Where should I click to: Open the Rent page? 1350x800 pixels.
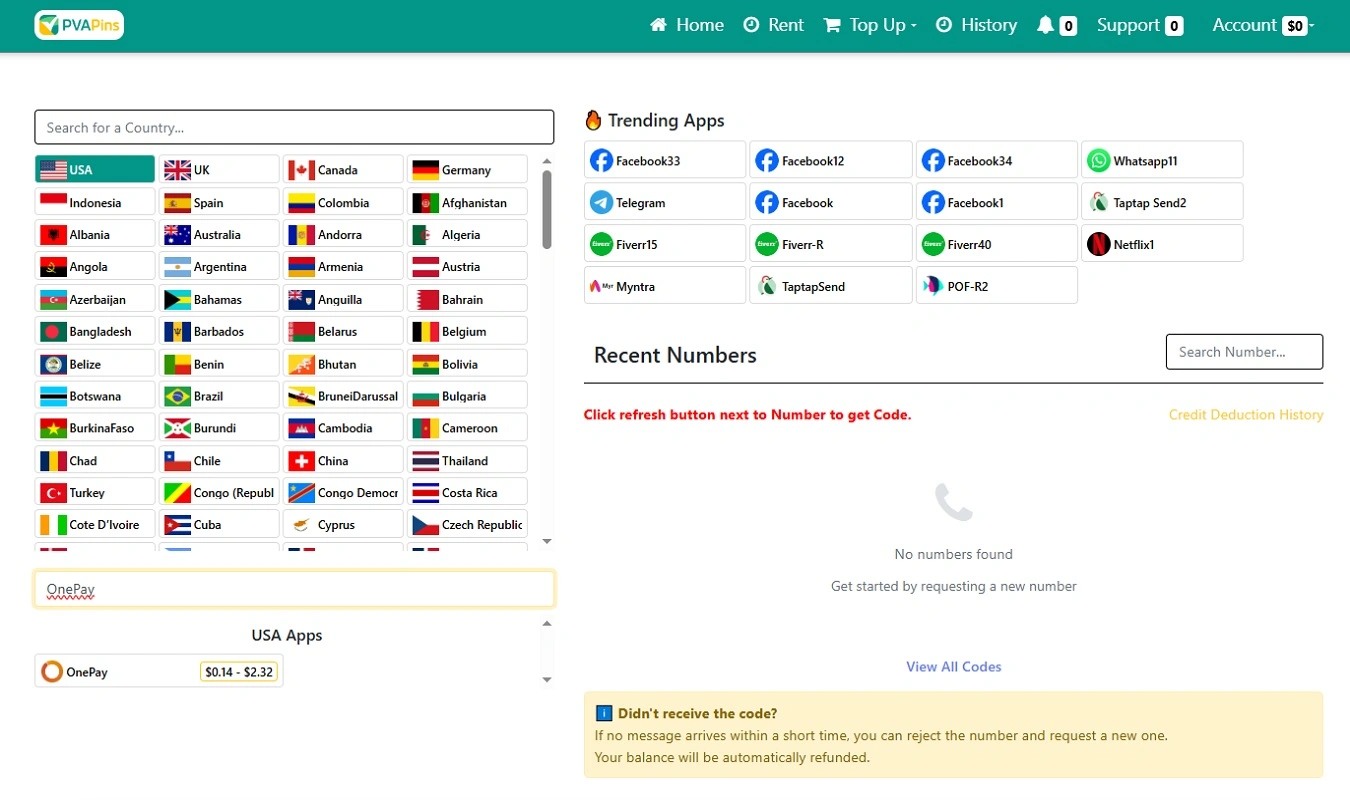click(774, 25)
